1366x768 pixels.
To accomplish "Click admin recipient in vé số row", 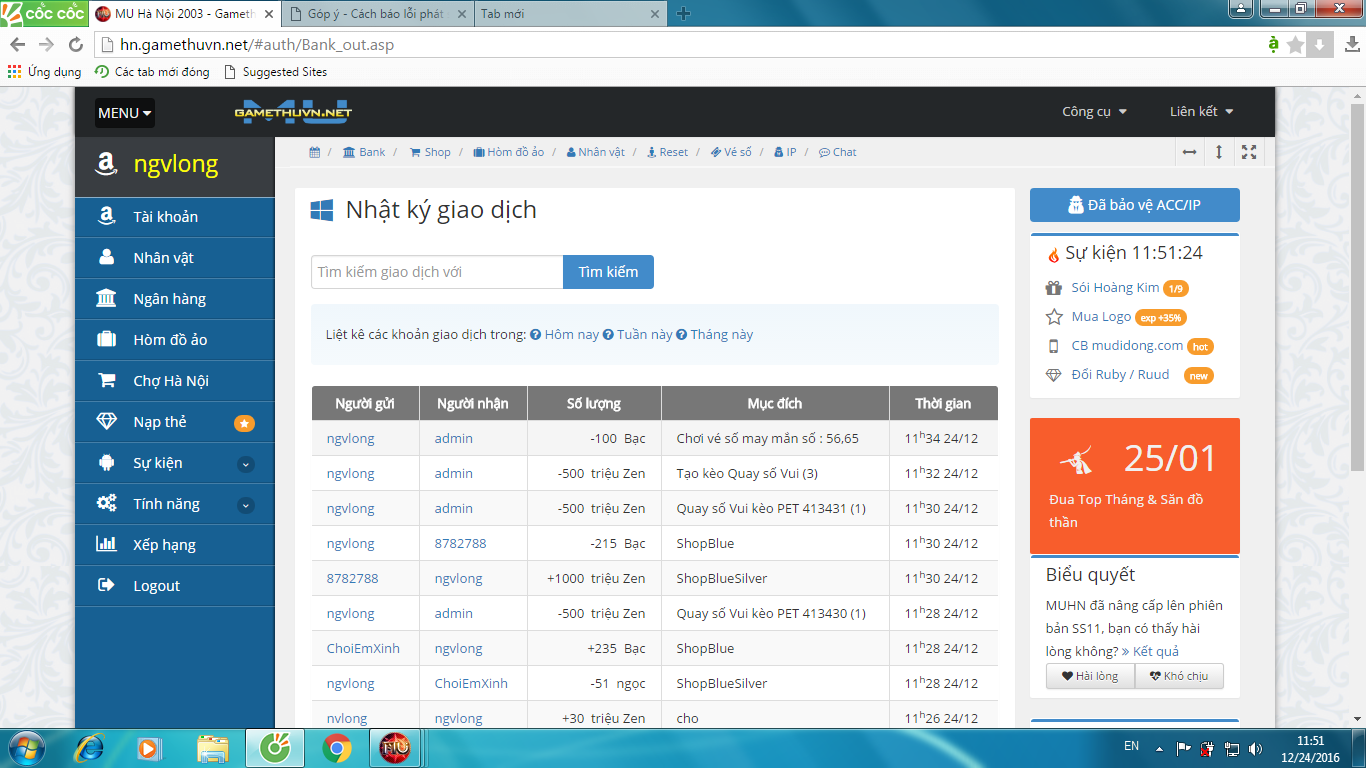I will pyautogui.click(x=454, y=439).
